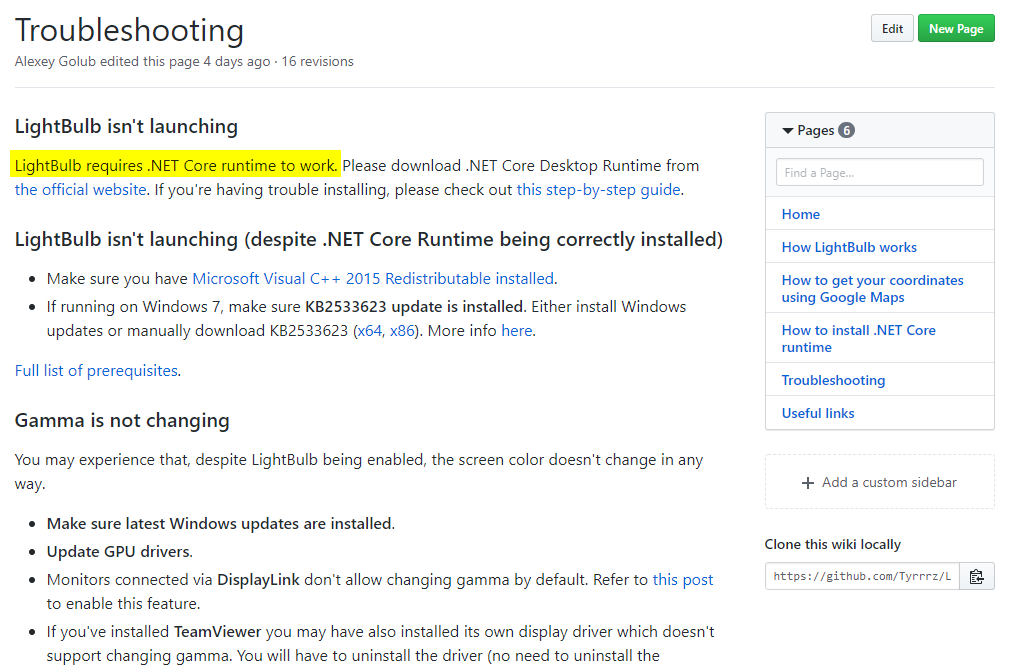This screenshot has width=1025, height=670.
Task: Click the bold 'DisplayLink' word
Action: pyautogui.click(x=258, y=580)
